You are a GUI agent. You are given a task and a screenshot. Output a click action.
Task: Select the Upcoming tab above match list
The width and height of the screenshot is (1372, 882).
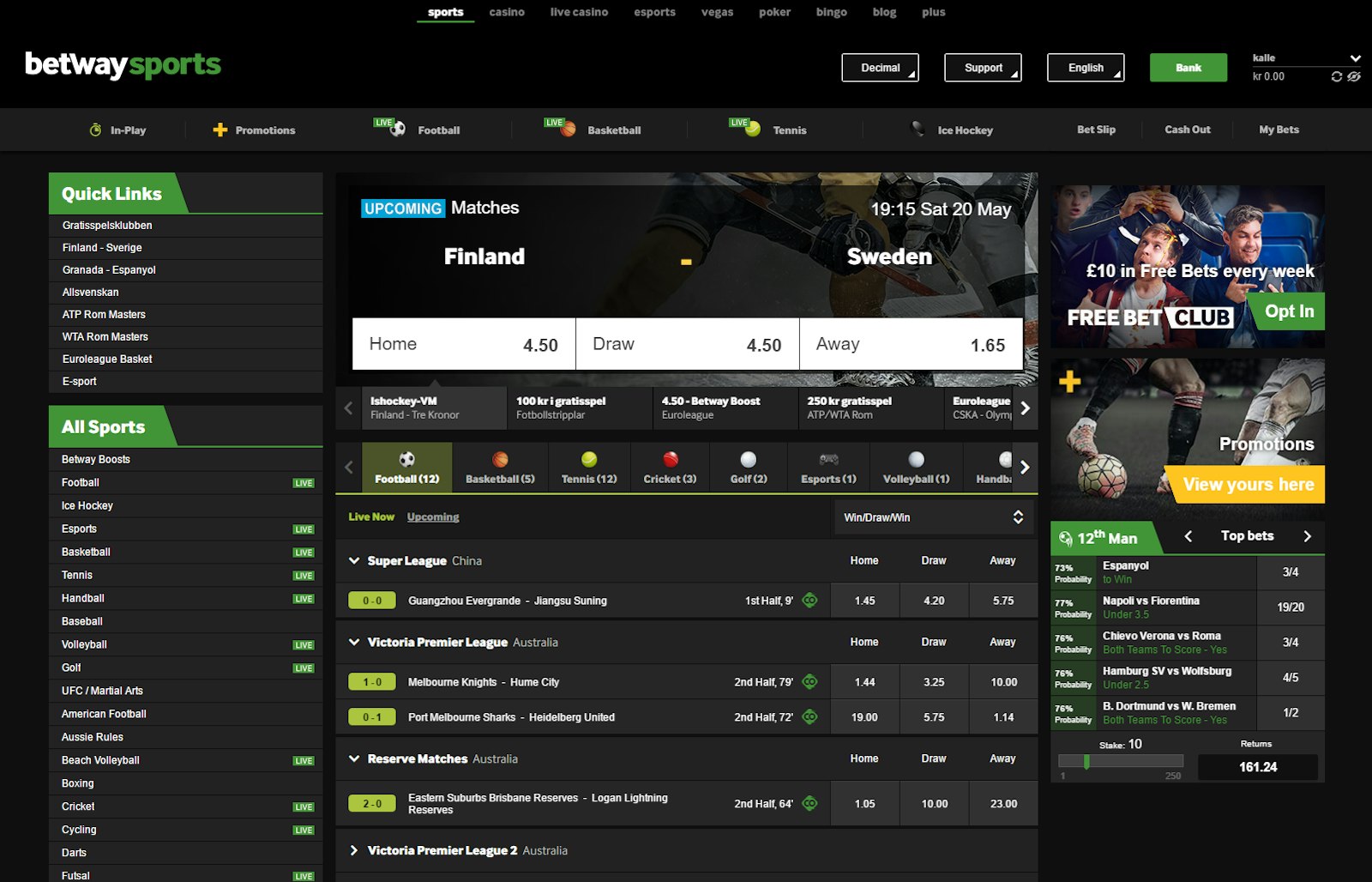tap(432, 517)
